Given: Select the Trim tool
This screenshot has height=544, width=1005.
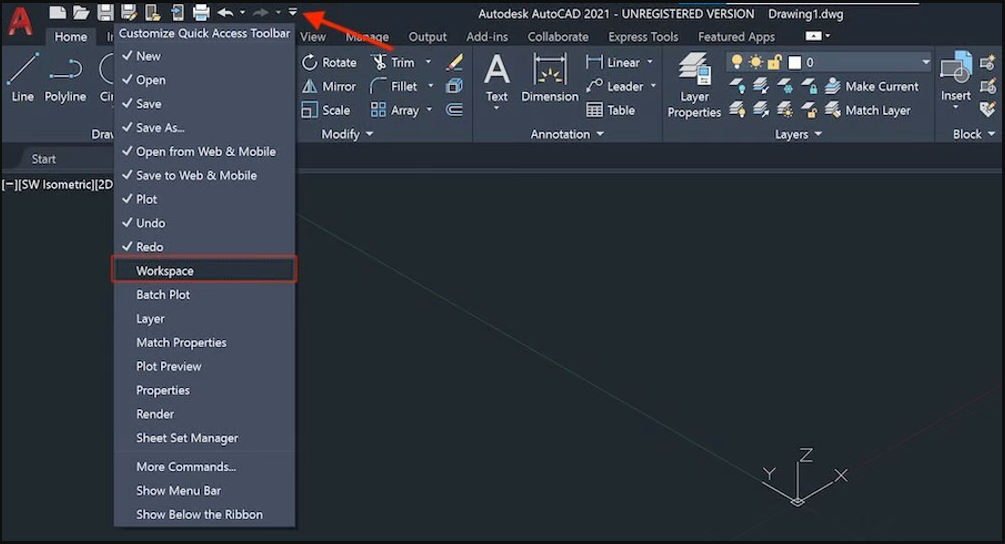Looking at the screenshot, I should coord(393,62).
